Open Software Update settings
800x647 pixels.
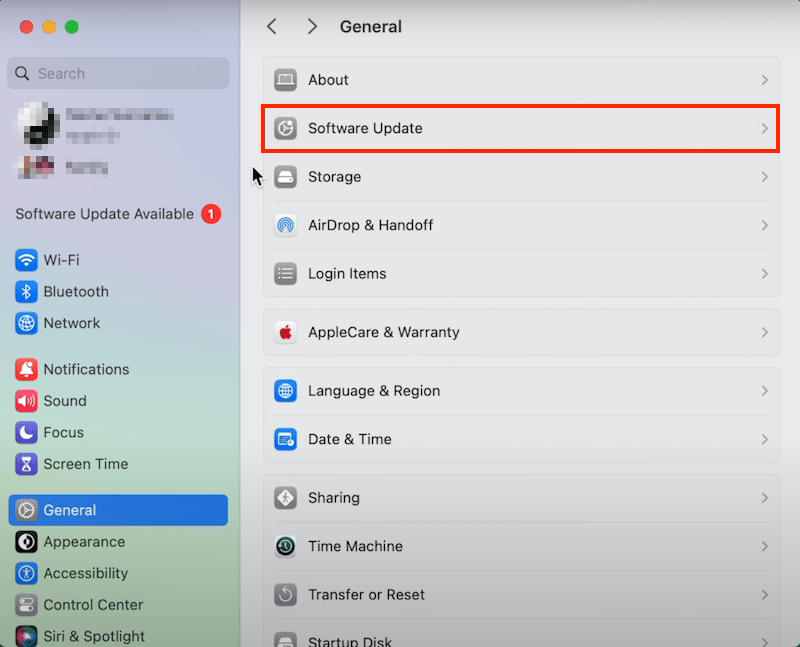520,128
